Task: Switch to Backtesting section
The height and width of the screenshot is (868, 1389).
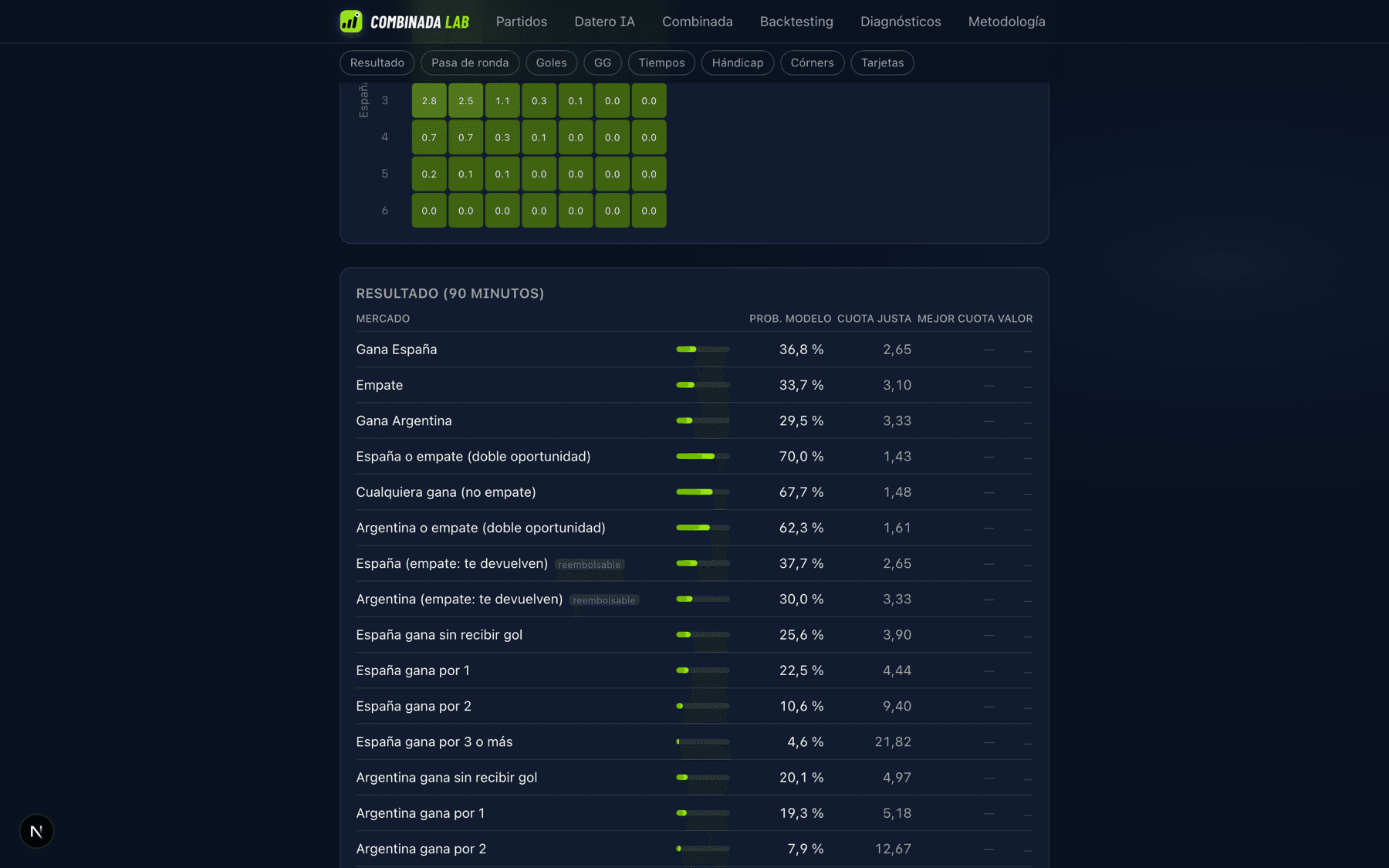Action: pyautogui.click(x=796, y=22)
